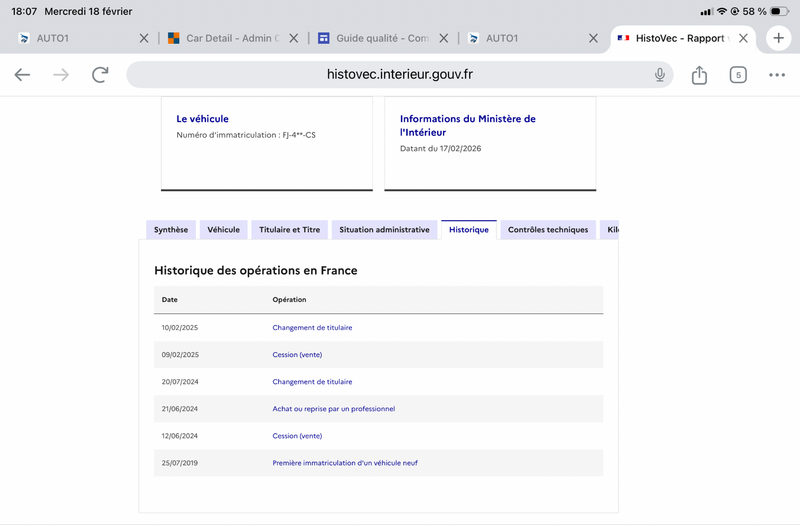This screenshot has width=800, height=525.
Task: Open the three-dot browser menu
Action: (777, 75)
